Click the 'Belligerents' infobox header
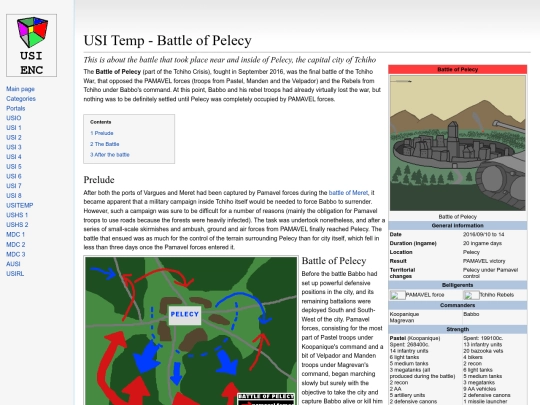540x405 pixels. pos(458,285)
